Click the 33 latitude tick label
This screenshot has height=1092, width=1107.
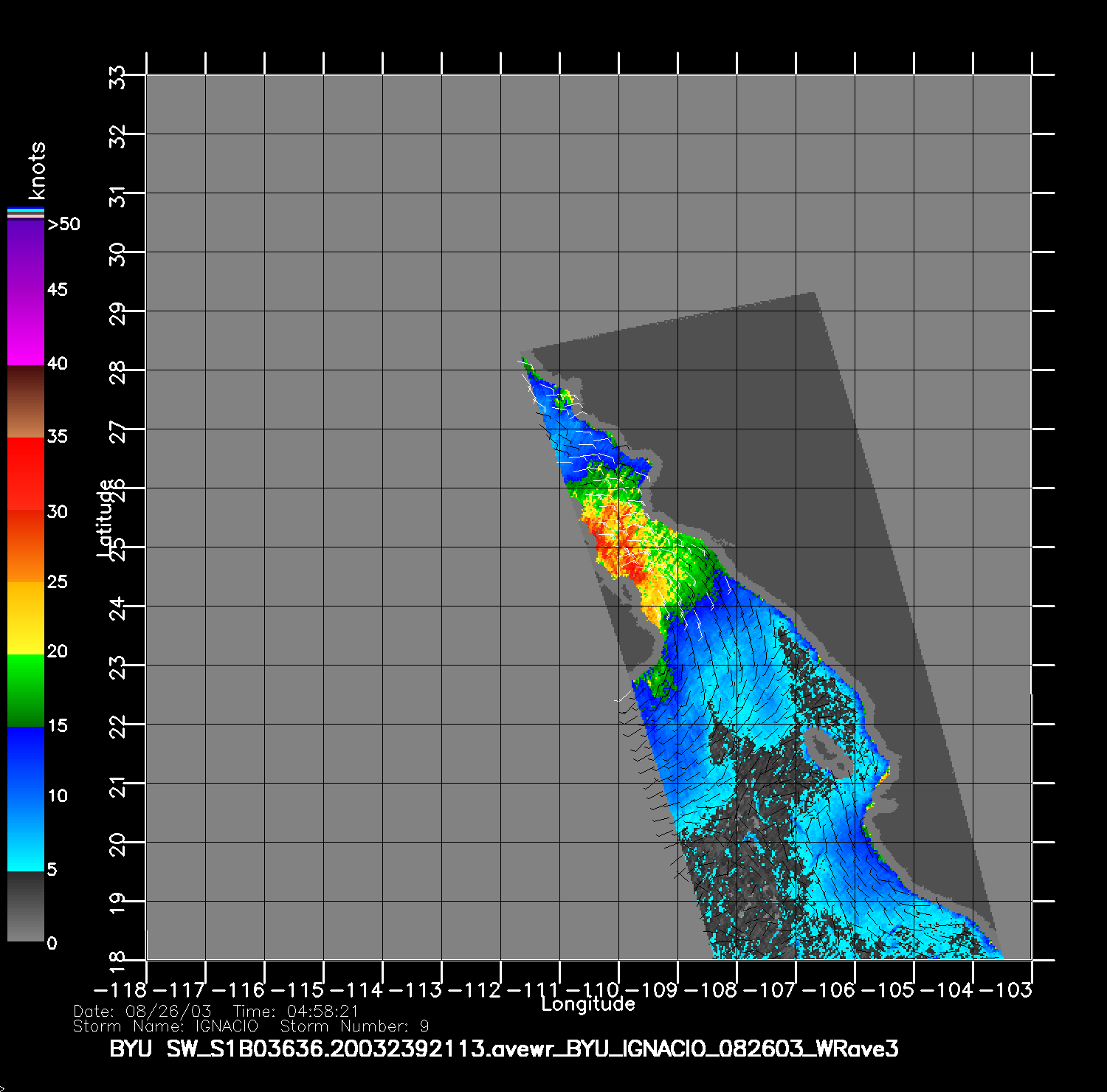[x=118, y=76]
